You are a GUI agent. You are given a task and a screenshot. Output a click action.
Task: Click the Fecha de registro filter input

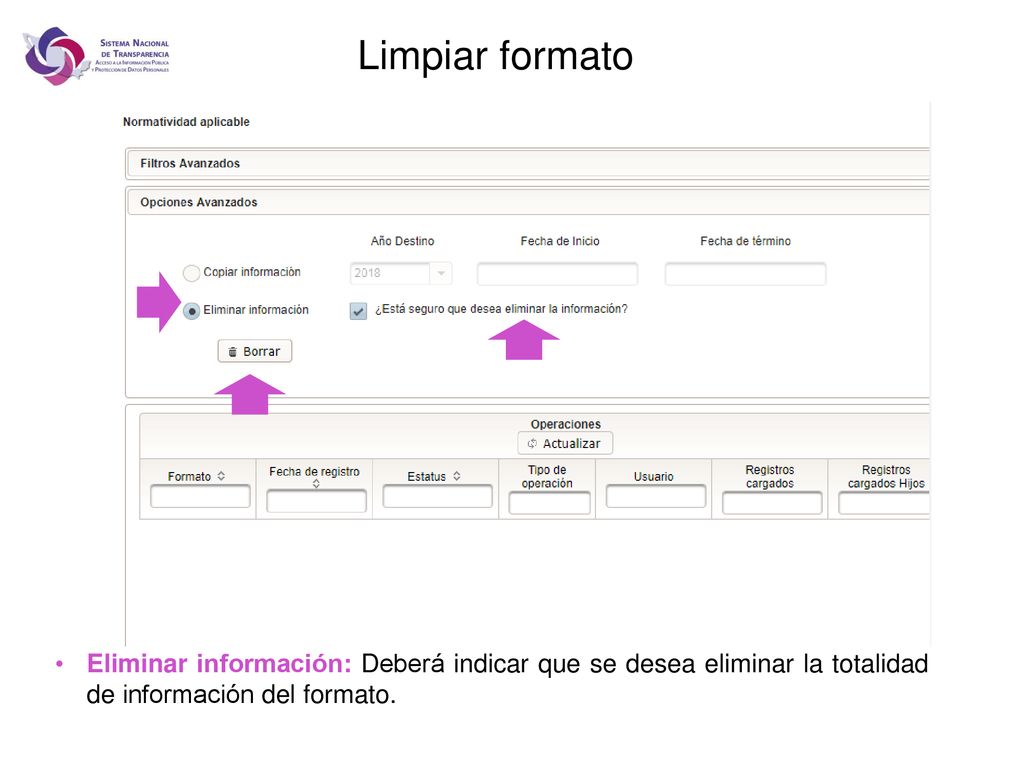coord(316,501)
